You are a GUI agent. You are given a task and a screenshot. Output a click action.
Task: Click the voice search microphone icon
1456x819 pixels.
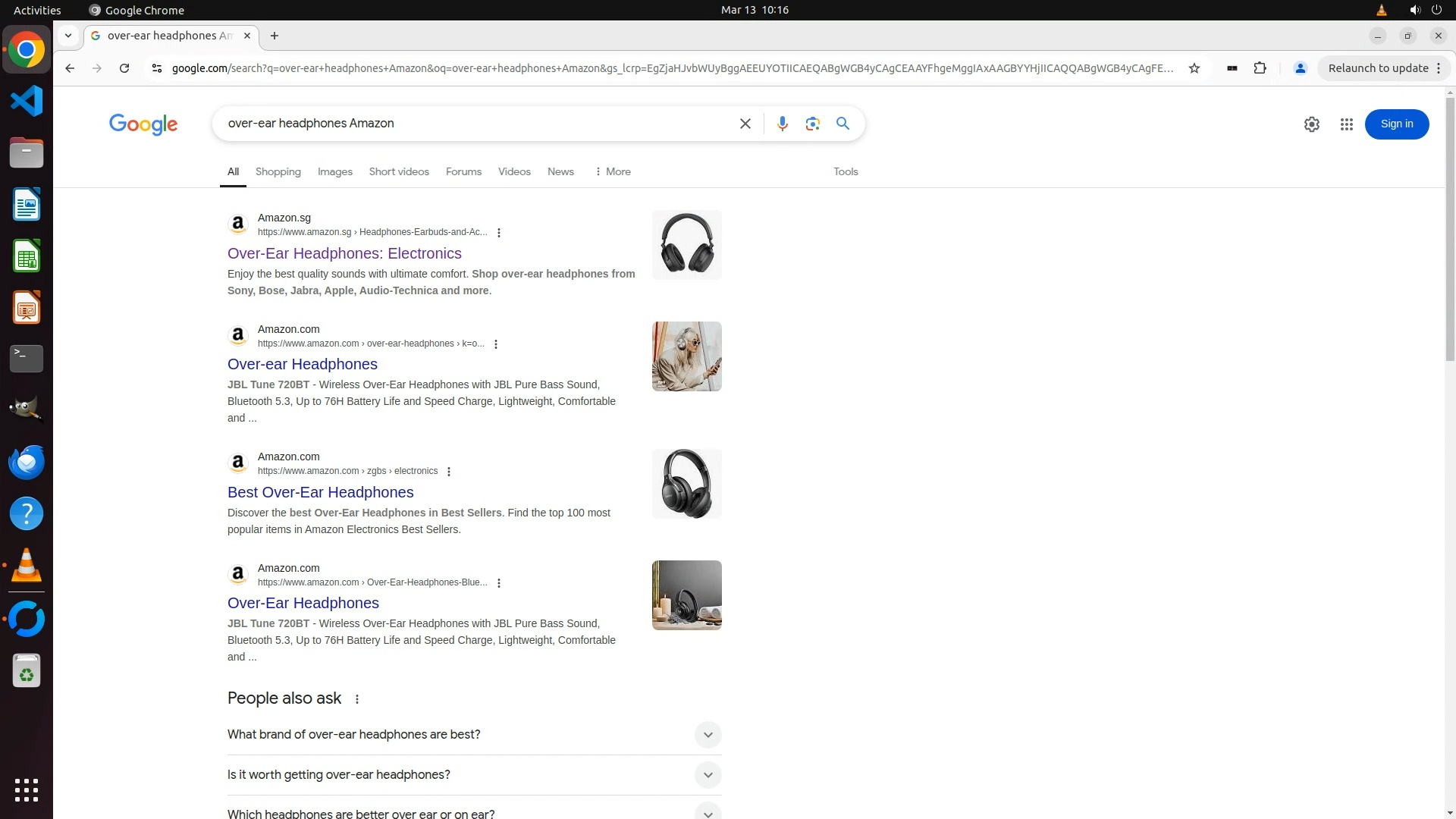coord(782,124)
